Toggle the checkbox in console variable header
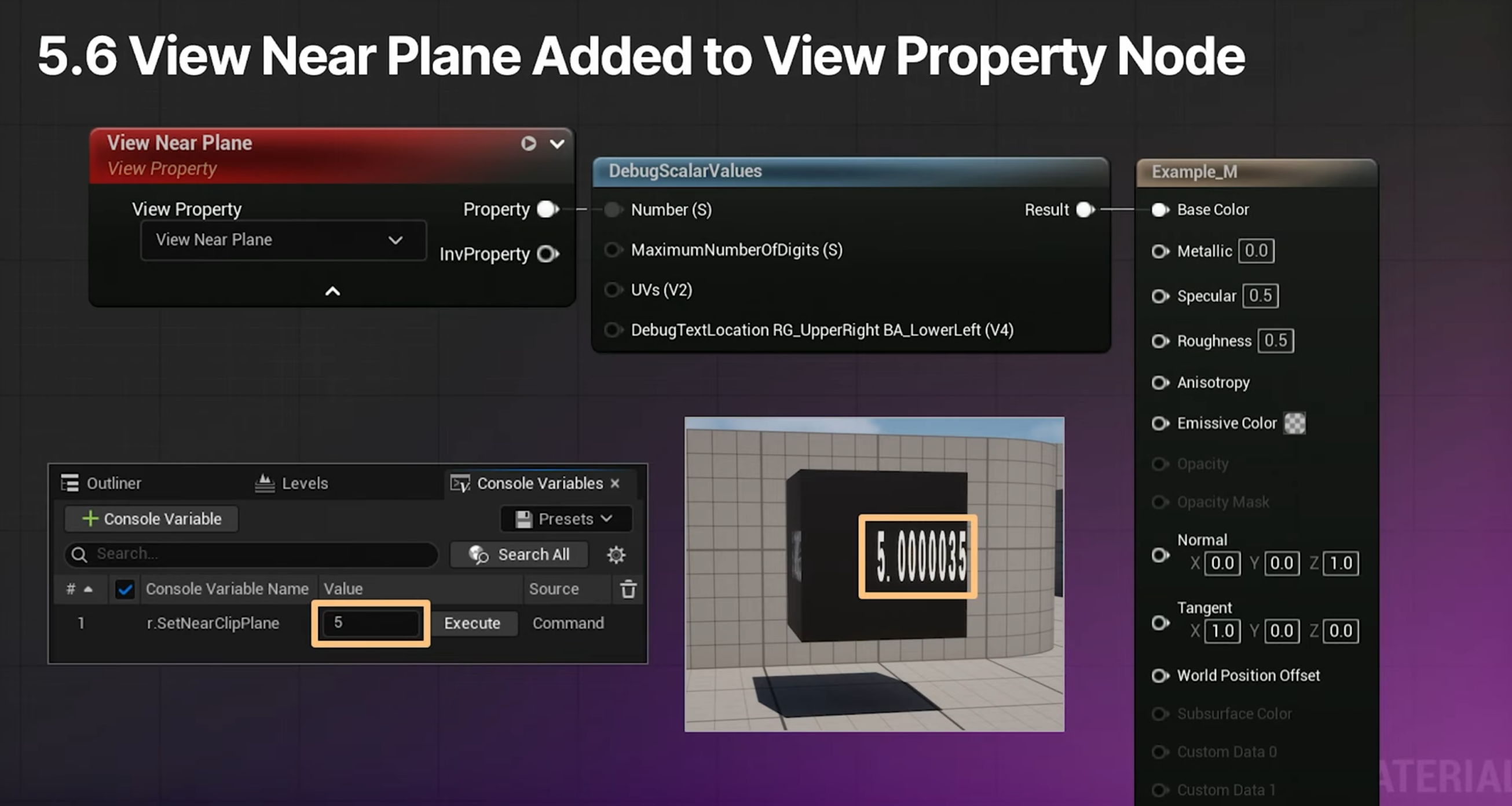The image size is (1512, 806). 125,589
